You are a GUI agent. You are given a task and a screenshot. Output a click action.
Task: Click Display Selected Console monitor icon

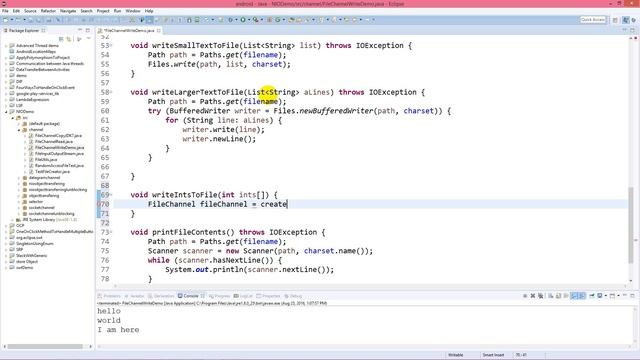point(600,296)
